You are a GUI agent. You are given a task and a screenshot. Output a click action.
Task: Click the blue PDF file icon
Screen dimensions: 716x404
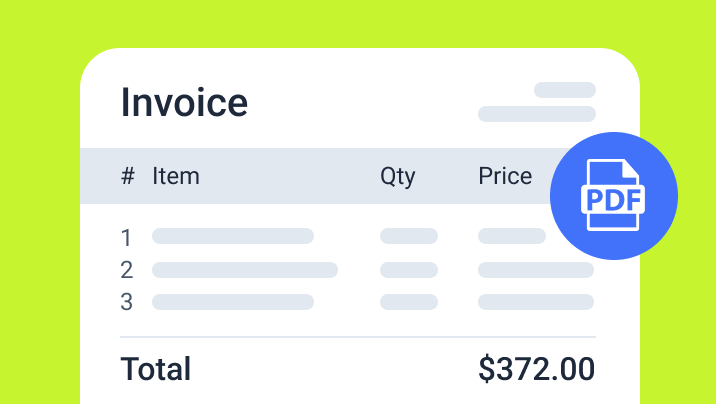(614, 195)
